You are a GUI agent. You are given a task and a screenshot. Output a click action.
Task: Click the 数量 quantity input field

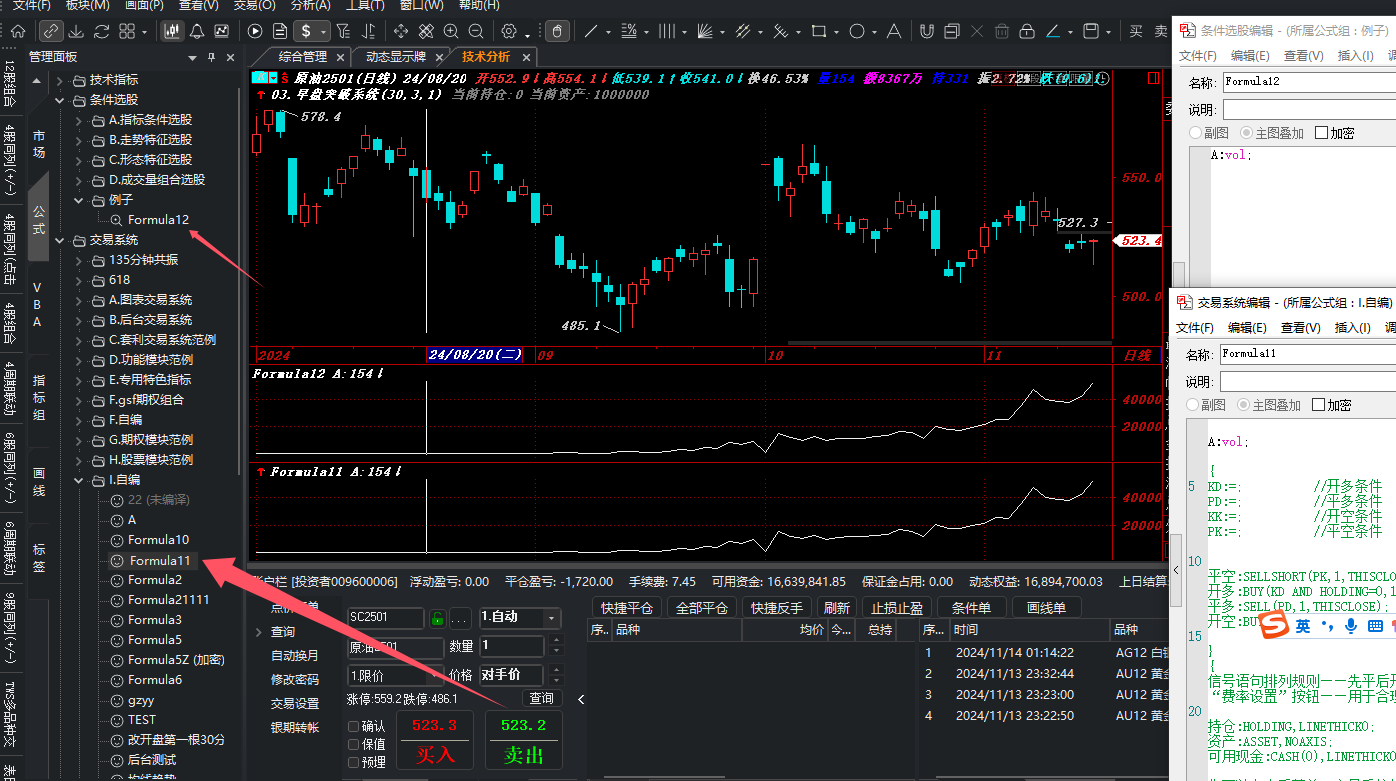point(511,647)
